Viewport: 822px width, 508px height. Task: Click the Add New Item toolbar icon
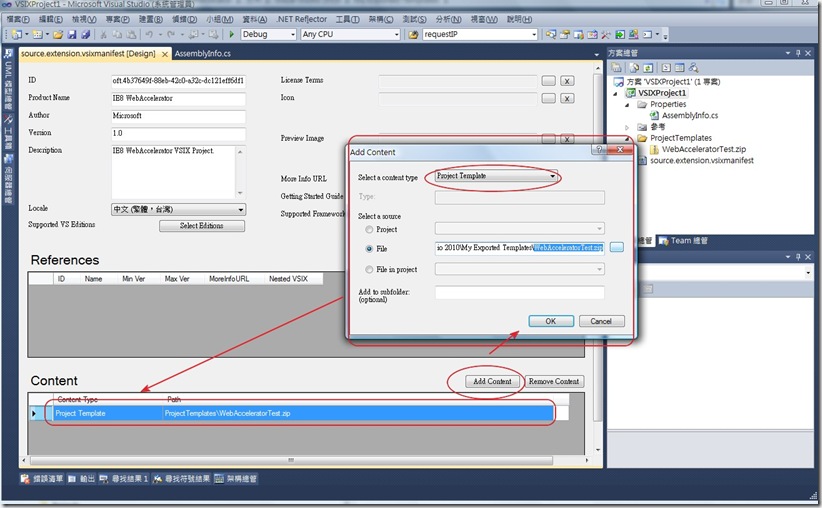tap(37, 35)
